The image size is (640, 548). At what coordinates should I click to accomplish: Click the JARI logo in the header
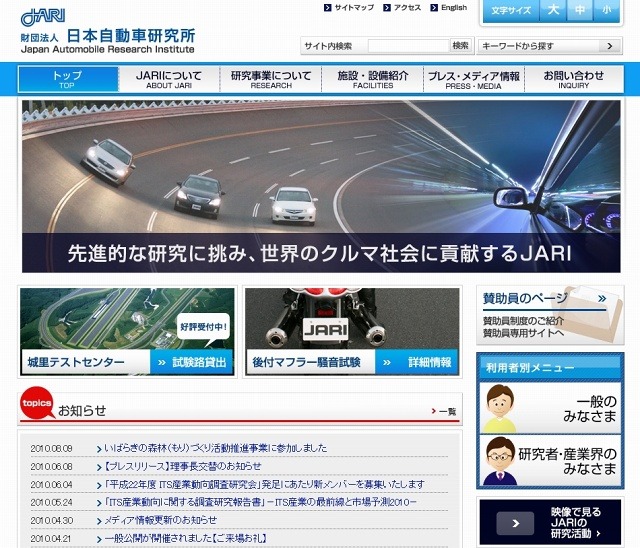pos(42,17)
